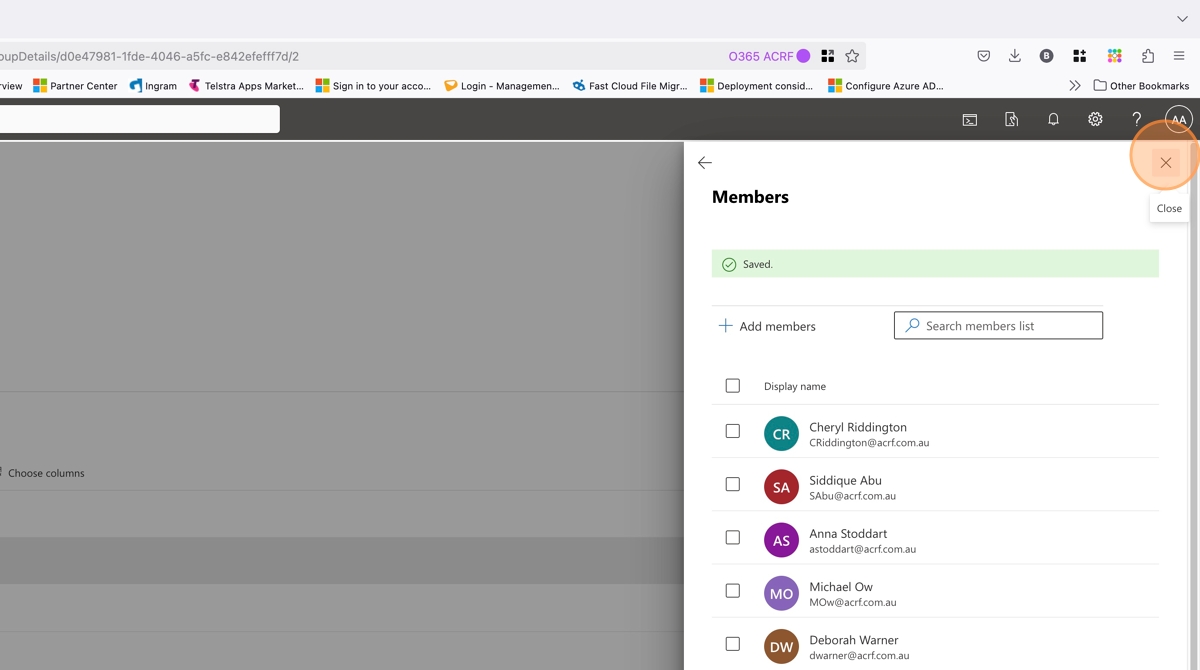Open member Anna Stoddart
Screen dimensions: 1200x670
(848, 533)
